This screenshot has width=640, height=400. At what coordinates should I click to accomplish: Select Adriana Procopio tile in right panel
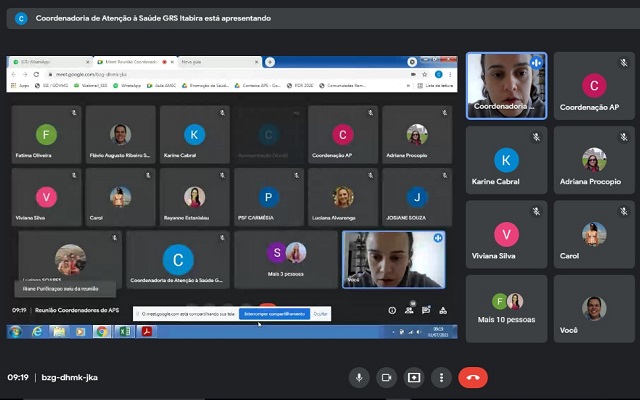[x=594, y=160]
